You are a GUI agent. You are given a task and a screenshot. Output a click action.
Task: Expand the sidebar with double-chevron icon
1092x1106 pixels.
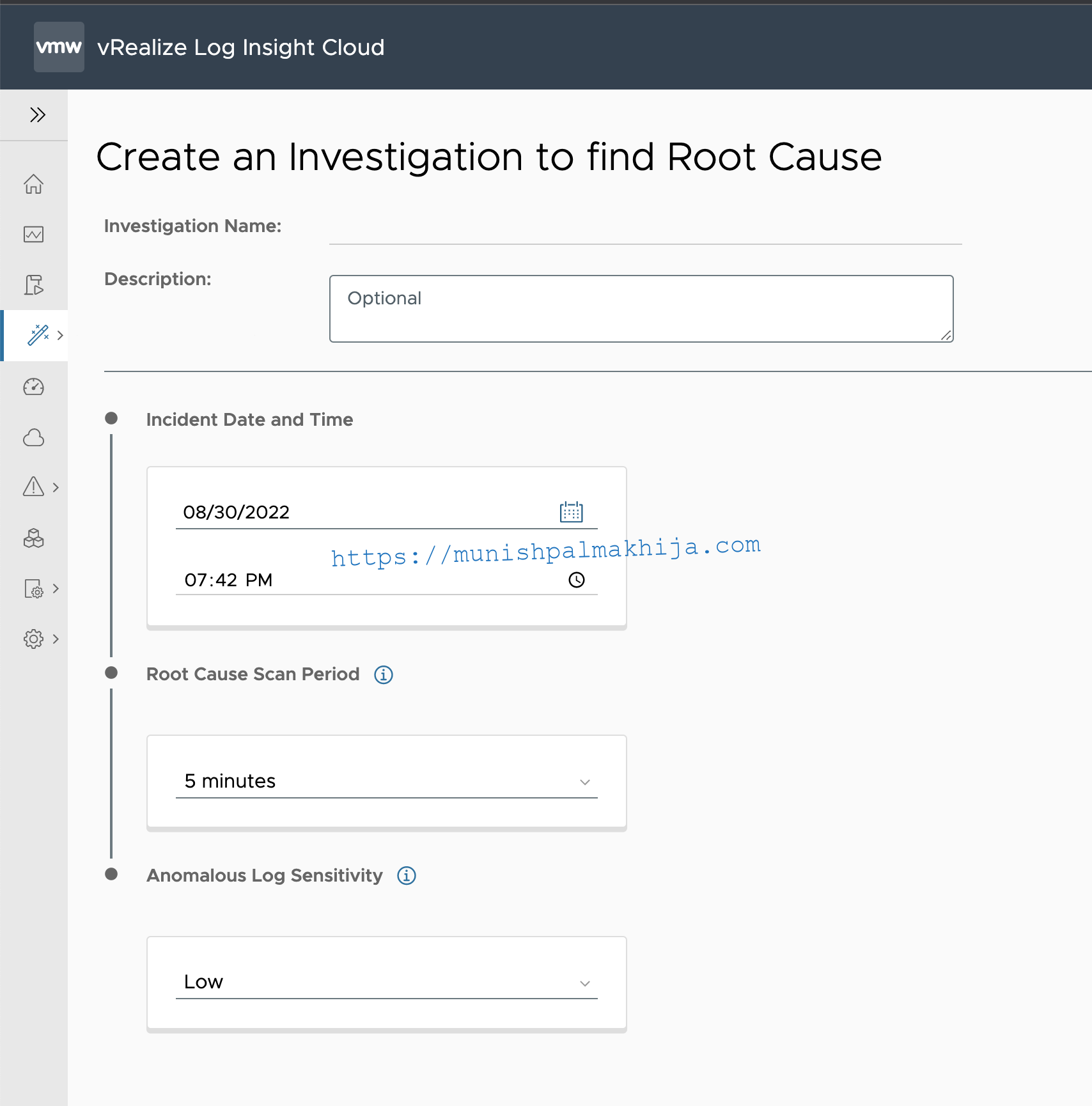pos(38,115)
